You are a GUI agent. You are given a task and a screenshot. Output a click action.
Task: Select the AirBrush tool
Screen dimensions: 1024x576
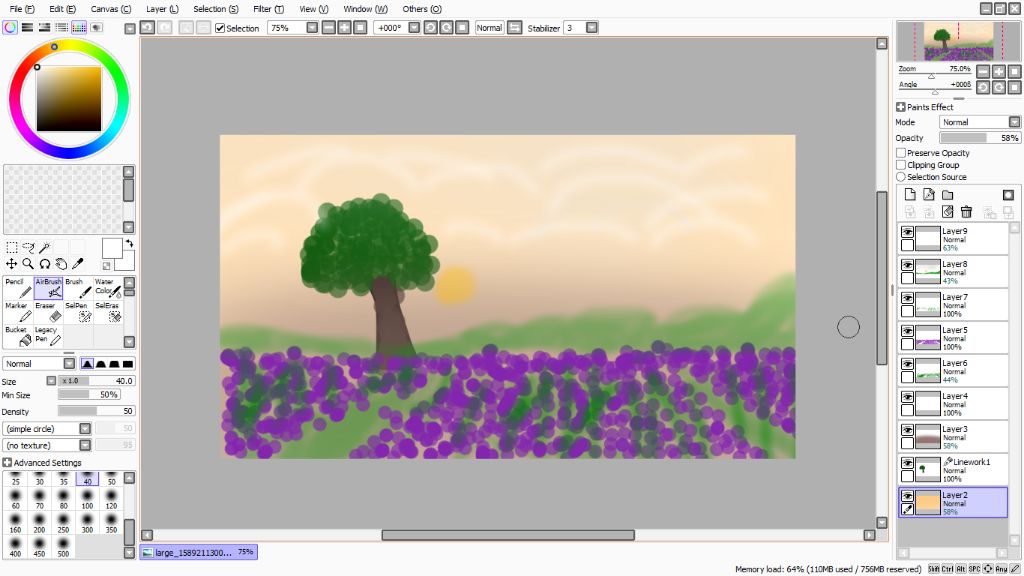(48, 287)
